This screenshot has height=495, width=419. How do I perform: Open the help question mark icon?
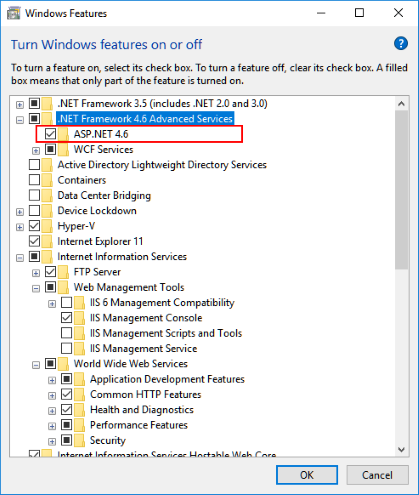401,44
